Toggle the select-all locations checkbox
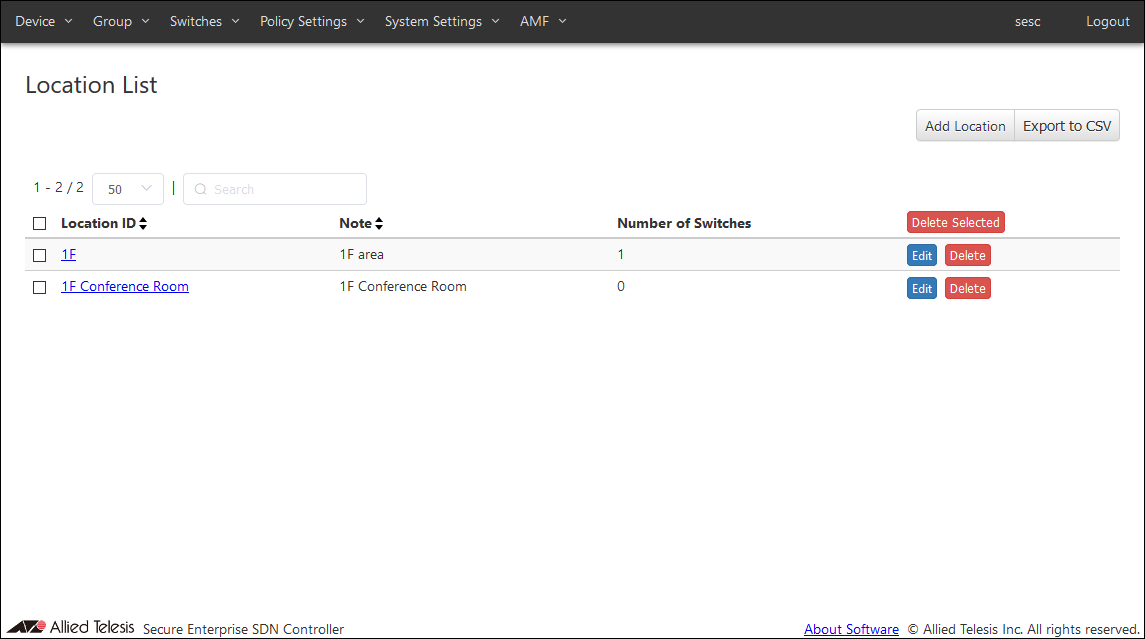 coord(40,224)
